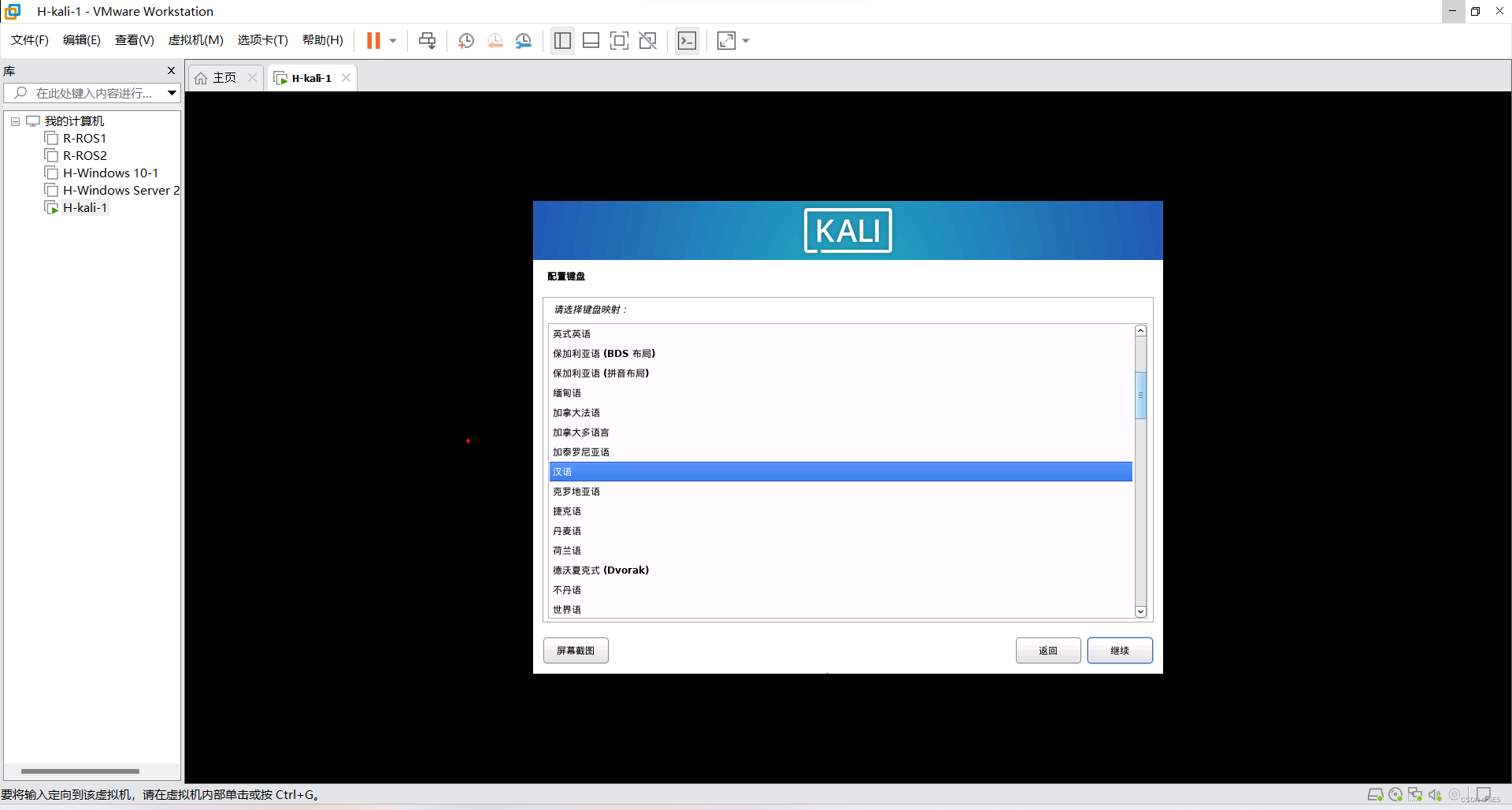Screen dimensions: 1512x810
Task: Open power options dropdown arrow beside pause
Action: pos(393,41)
